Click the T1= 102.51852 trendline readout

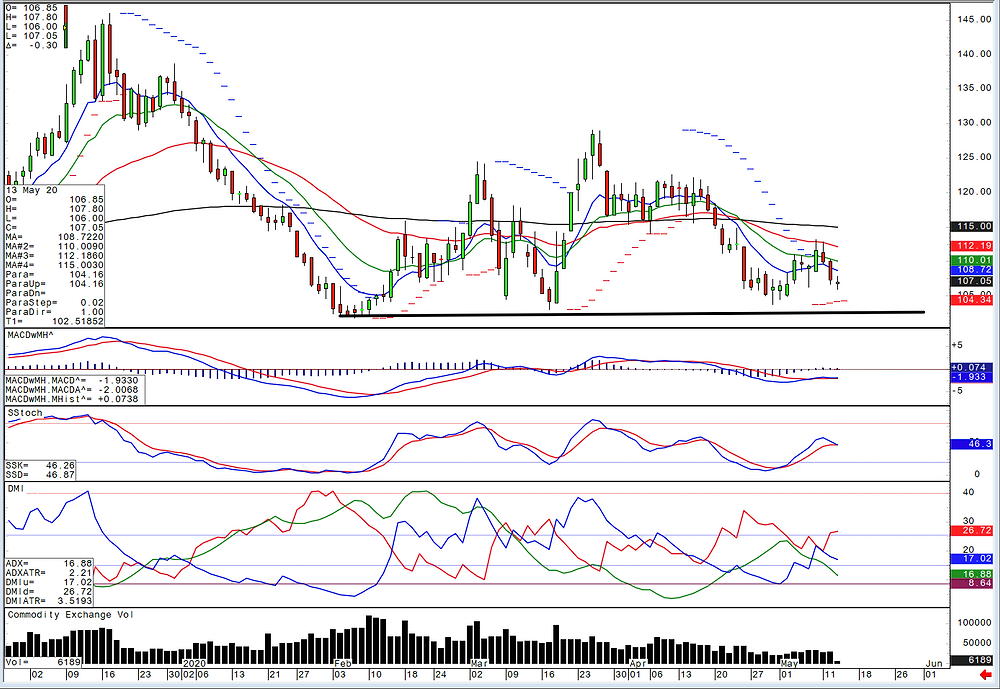point(54,322)
